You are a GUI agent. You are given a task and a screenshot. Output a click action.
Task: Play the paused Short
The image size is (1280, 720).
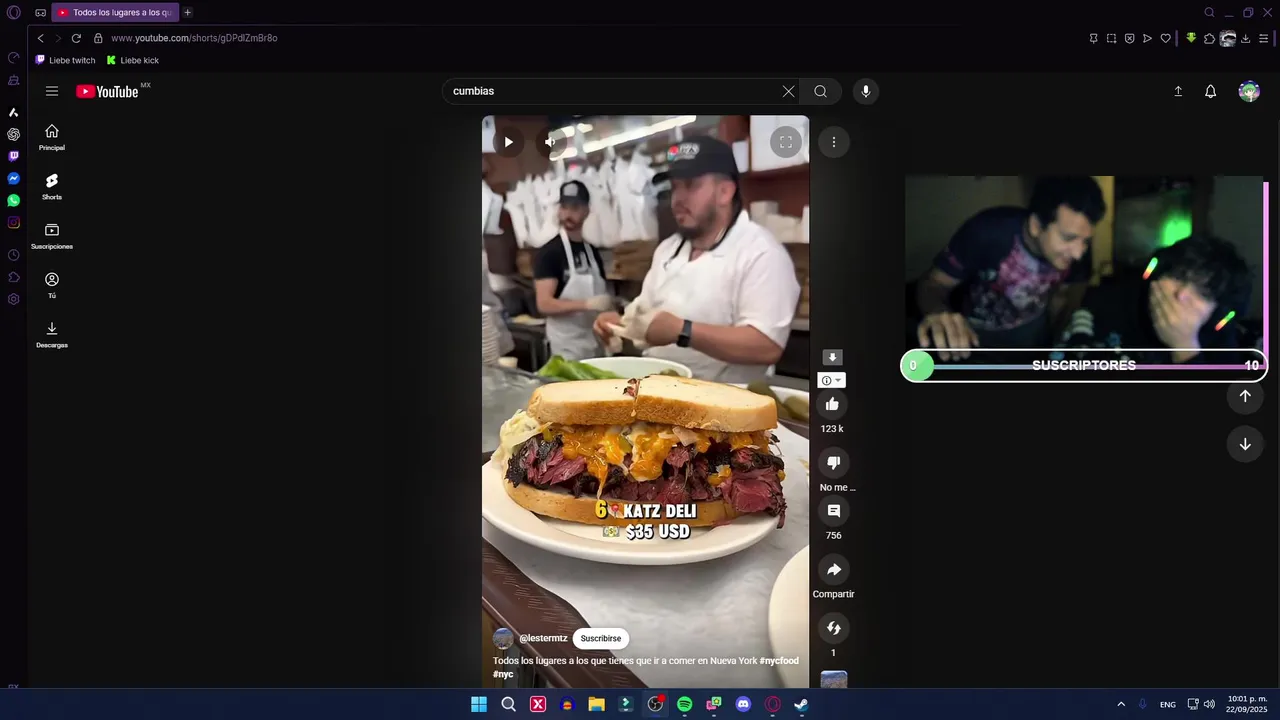pyautogui.click(x=508, y=142)
